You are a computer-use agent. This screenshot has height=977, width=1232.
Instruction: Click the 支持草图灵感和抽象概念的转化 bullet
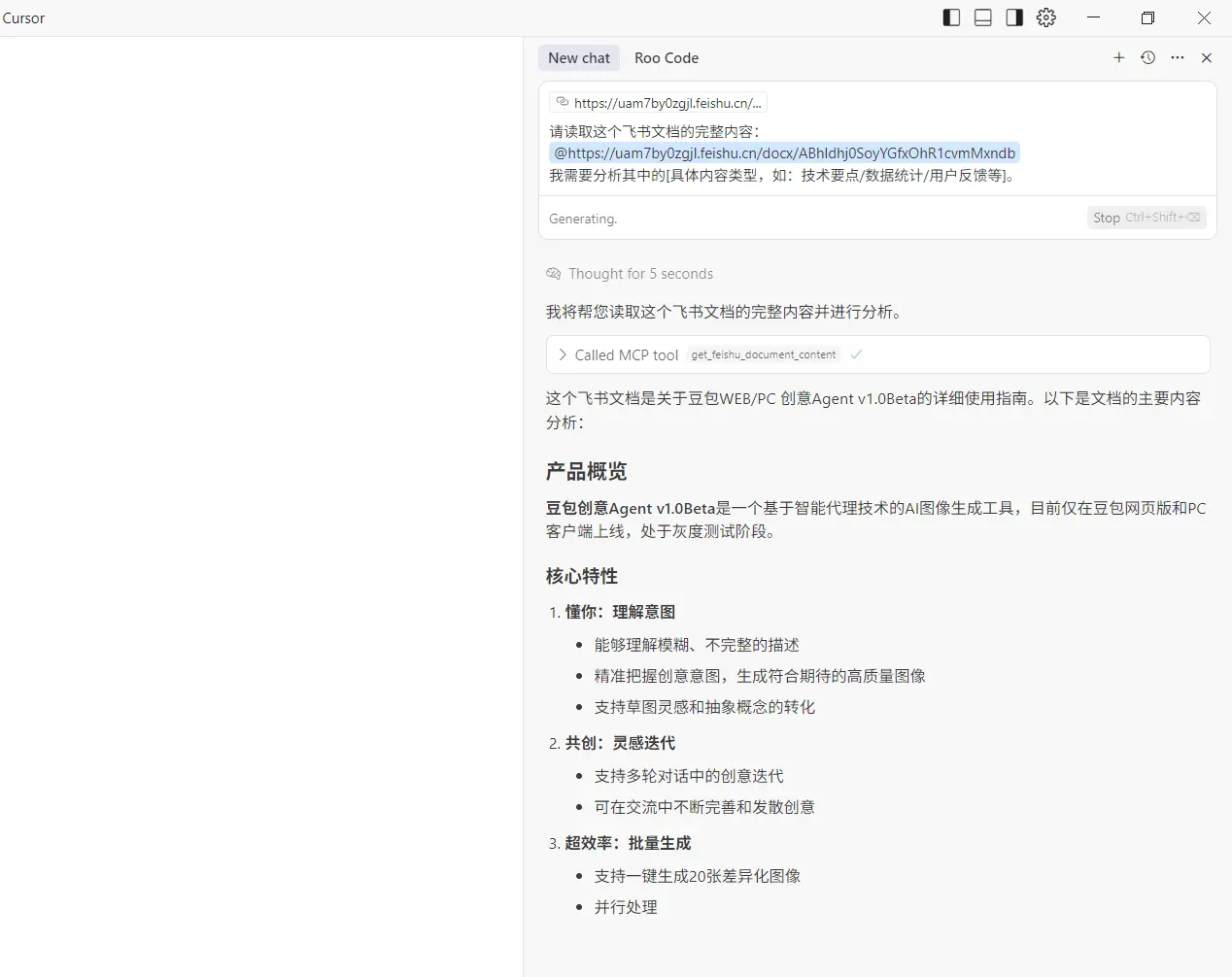(x=704, y=707)
